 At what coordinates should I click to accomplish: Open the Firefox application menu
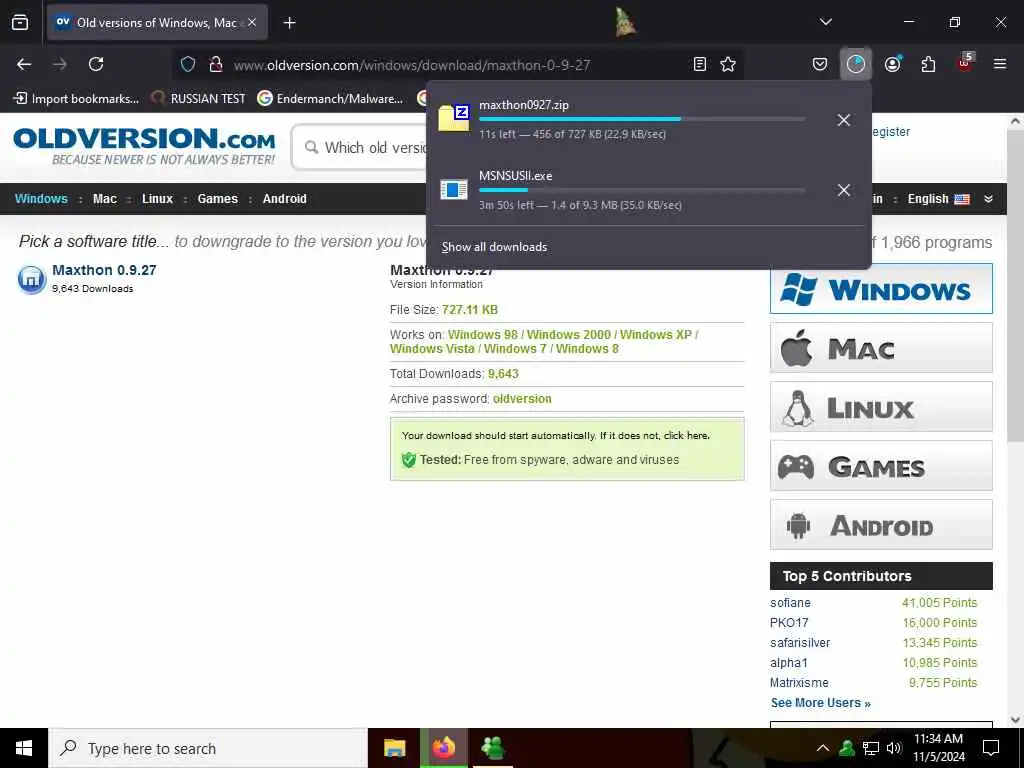click(x=1000, y=64)
